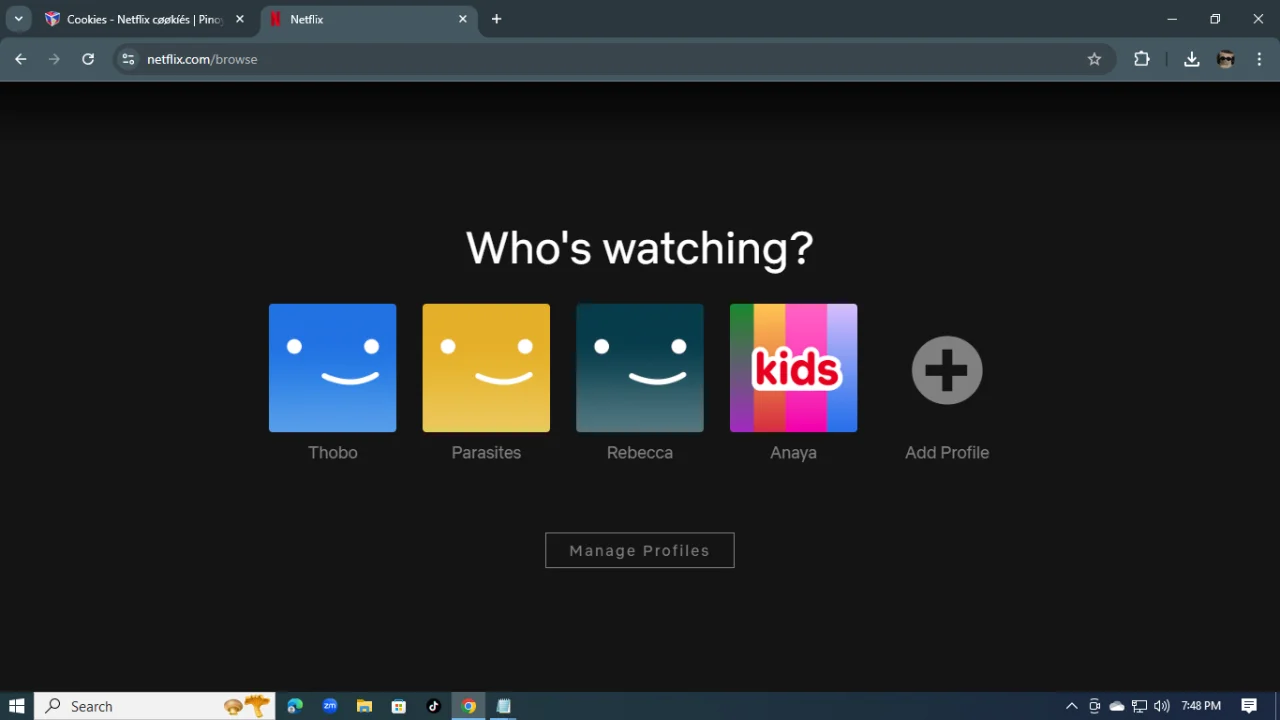Open Zoom from the taskbar
This screenshot has height=720, width=1280.
(330, 706)
